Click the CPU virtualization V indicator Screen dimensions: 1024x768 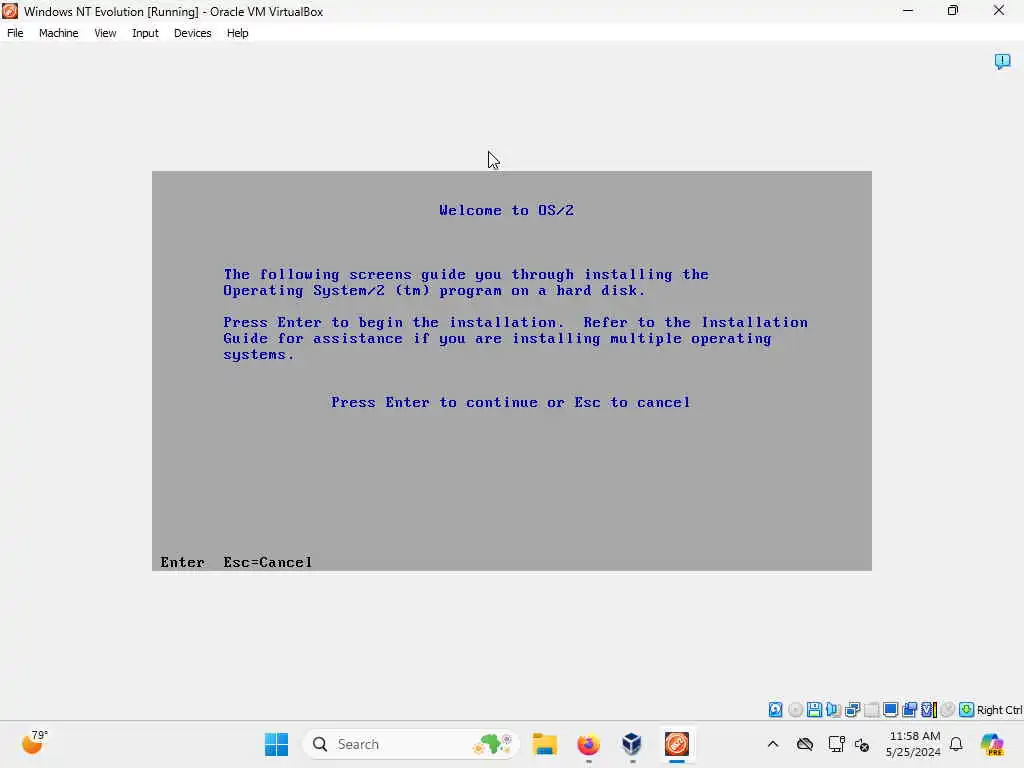click(929, 709)
